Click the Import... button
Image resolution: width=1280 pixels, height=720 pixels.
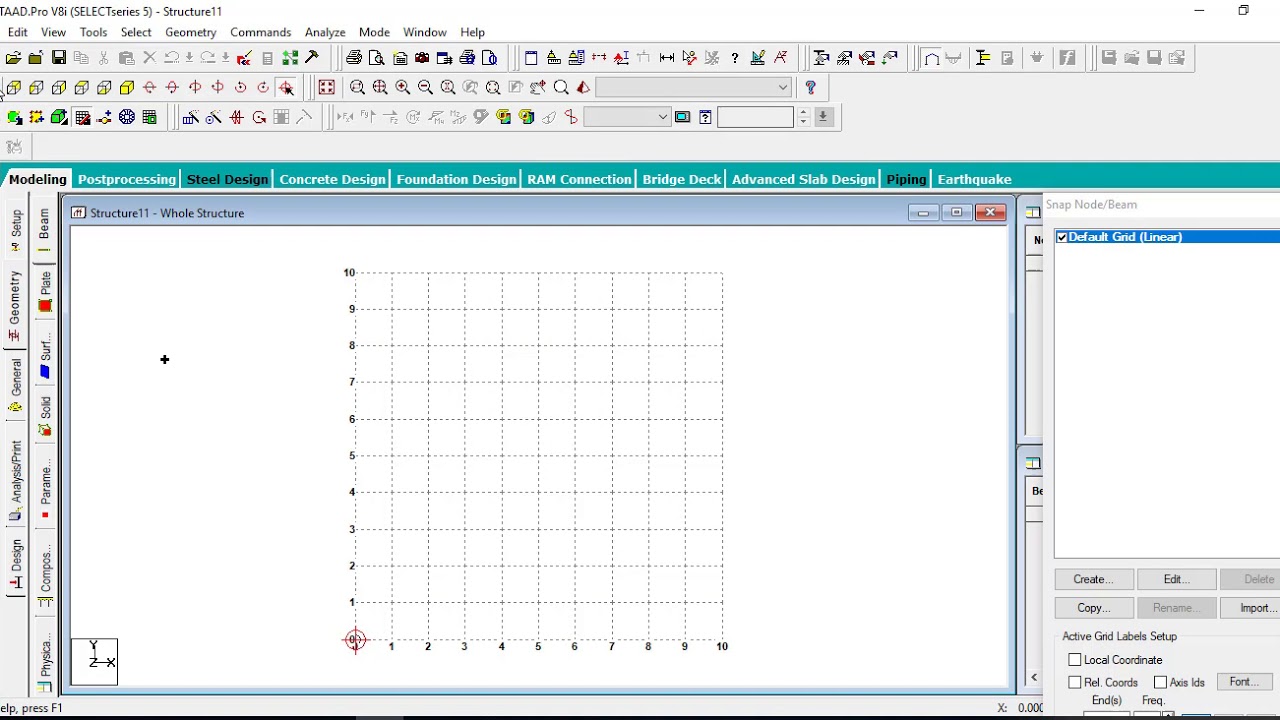pos(1255,608)
